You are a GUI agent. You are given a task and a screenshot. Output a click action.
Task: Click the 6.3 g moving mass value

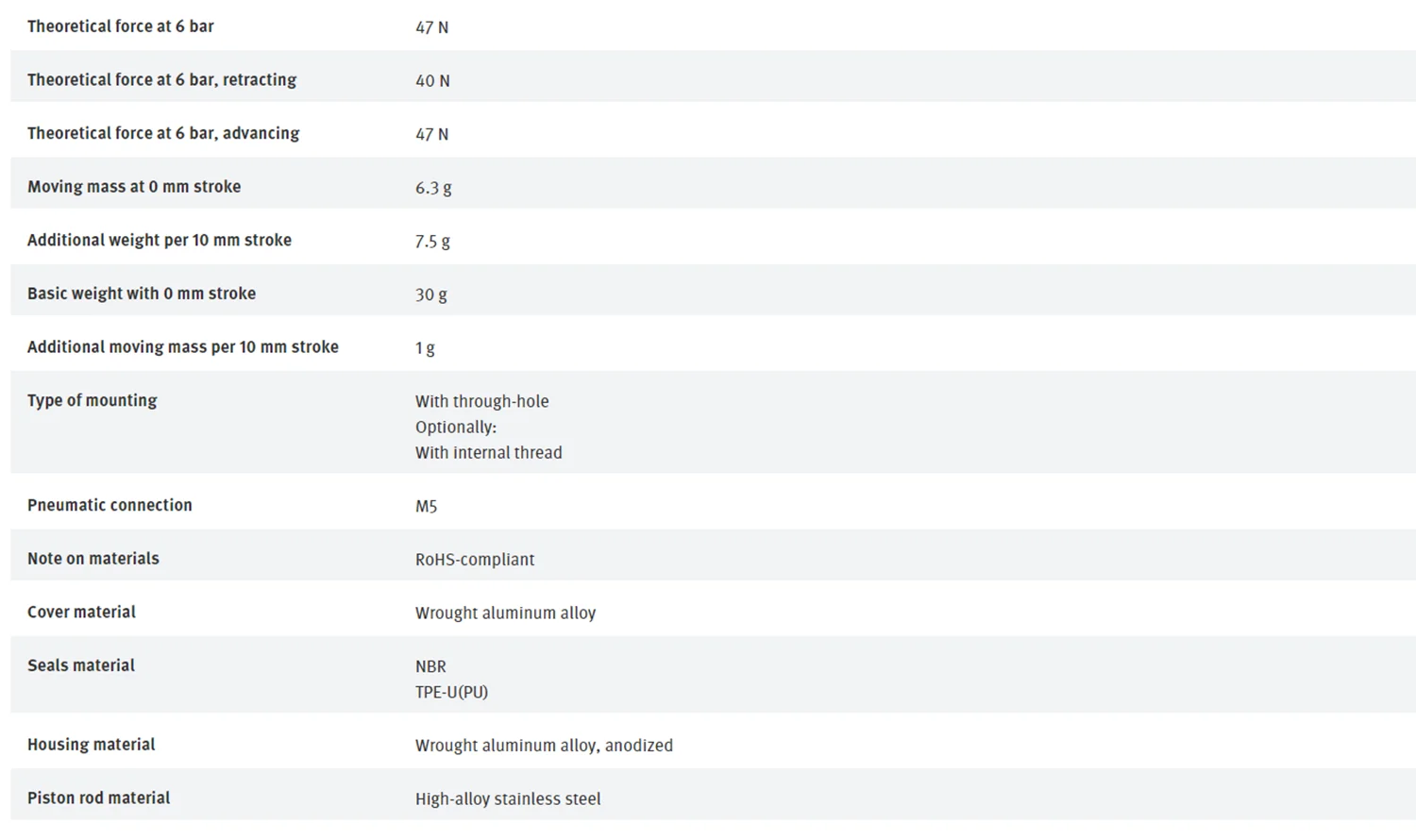coord(433,188)
